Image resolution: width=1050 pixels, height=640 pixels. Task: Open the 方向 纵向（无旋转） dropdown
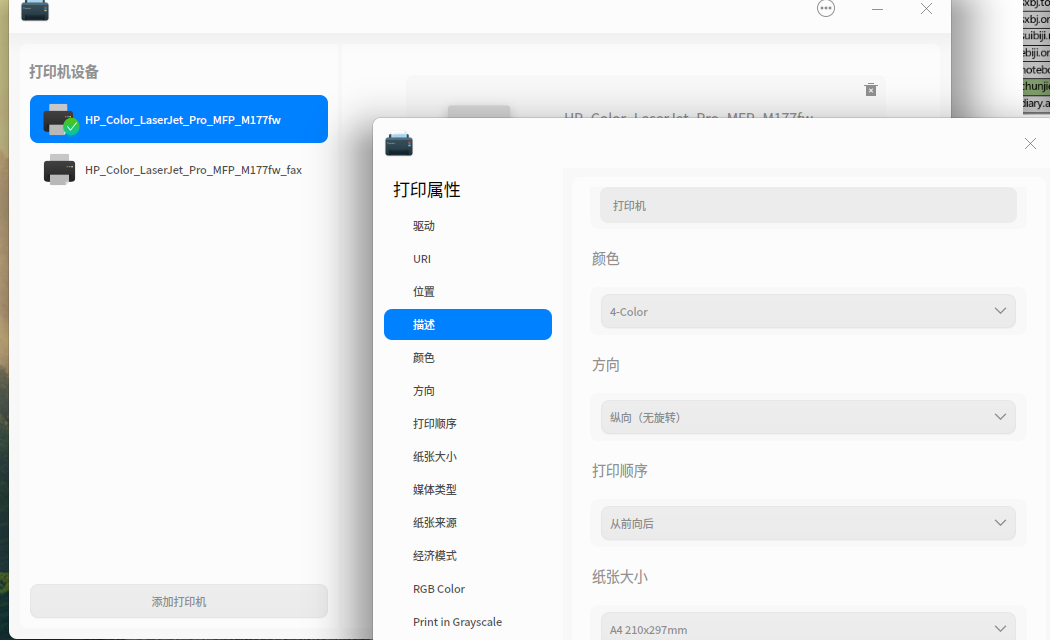[x=808, y=417]
